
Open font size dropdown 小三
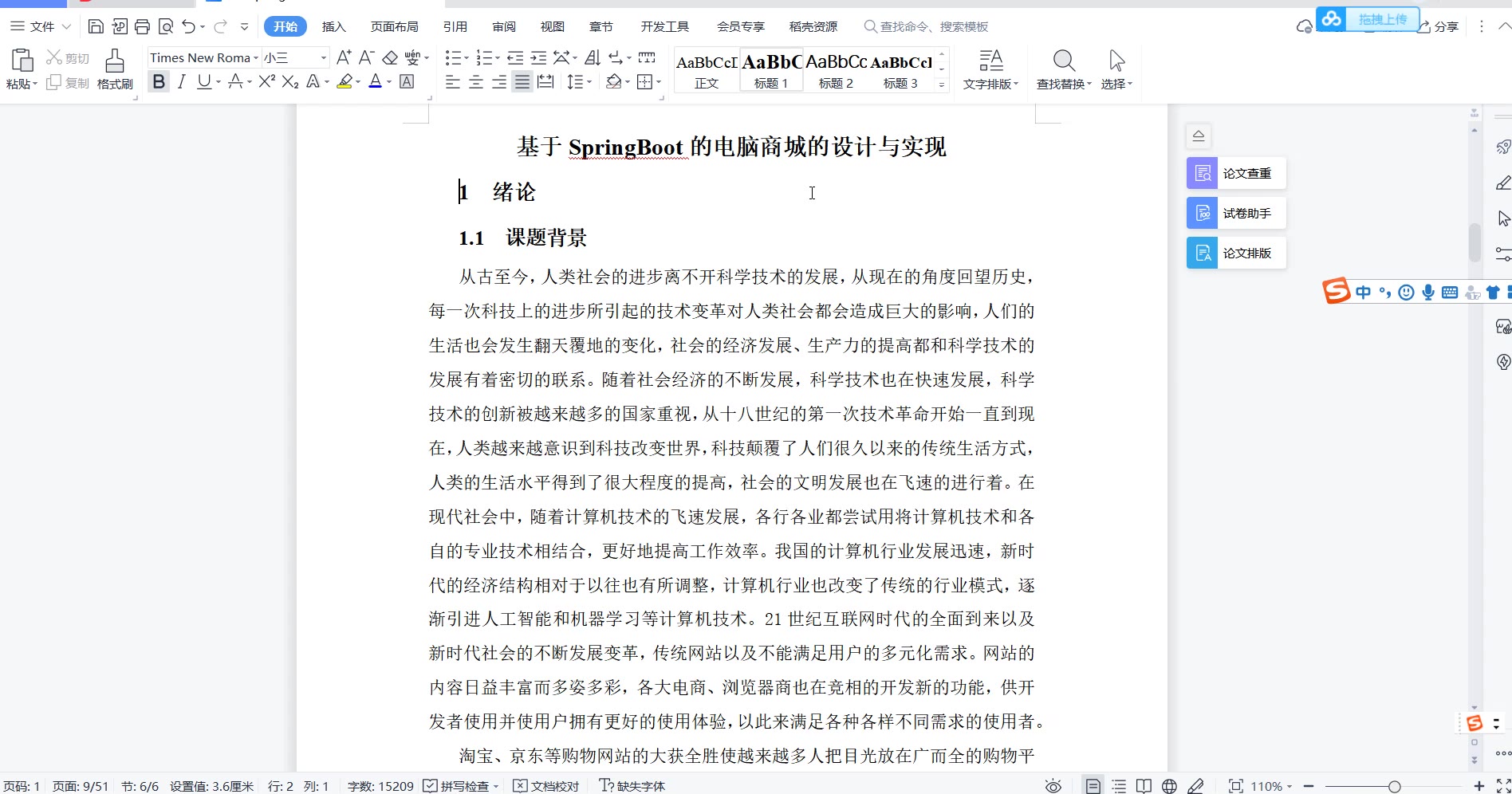pos(323,57)
